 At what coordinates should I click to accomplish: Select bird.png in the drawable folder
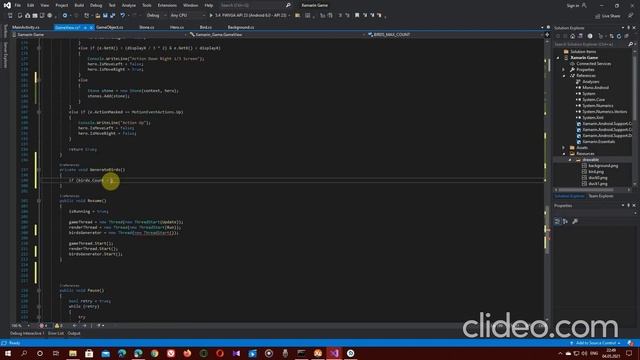pyautogui.click(x=596, y=172)
